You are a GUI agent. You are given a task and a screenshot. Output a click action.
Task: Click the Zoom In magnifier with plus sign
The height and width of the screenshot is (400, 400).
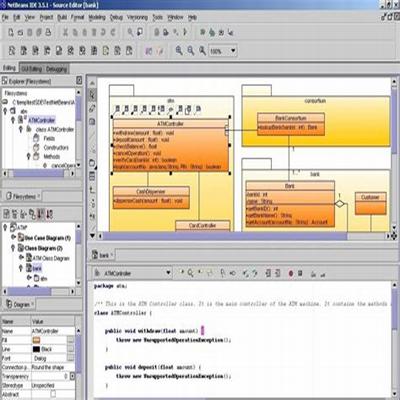179,51
